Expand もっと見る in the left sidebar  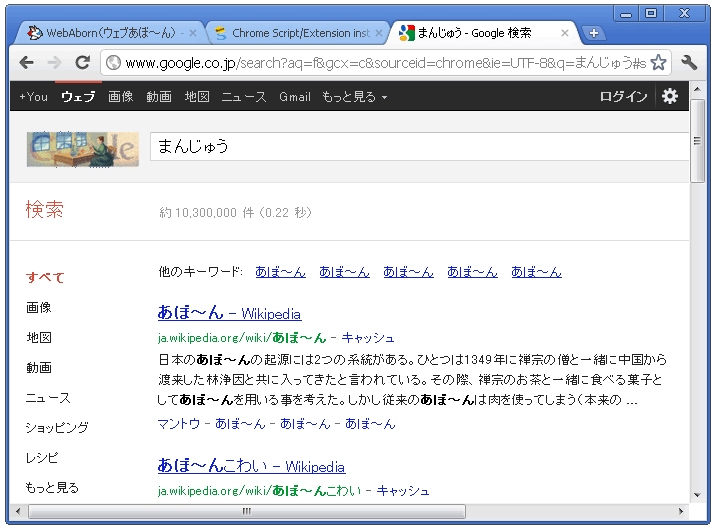tap(52, 488)
